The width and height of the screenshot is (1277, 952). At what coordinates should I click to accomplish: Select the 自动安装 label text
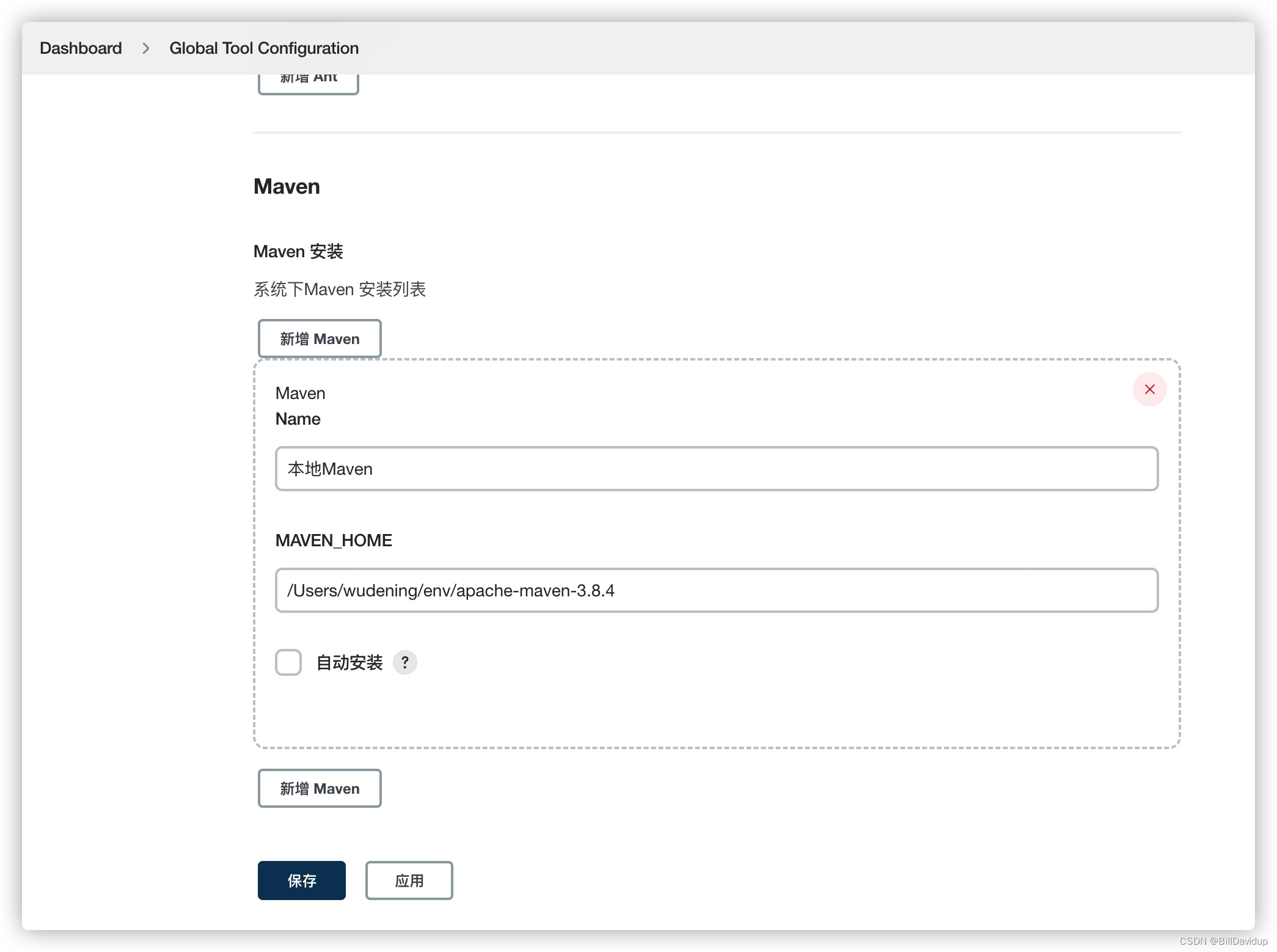pos(349,662)
